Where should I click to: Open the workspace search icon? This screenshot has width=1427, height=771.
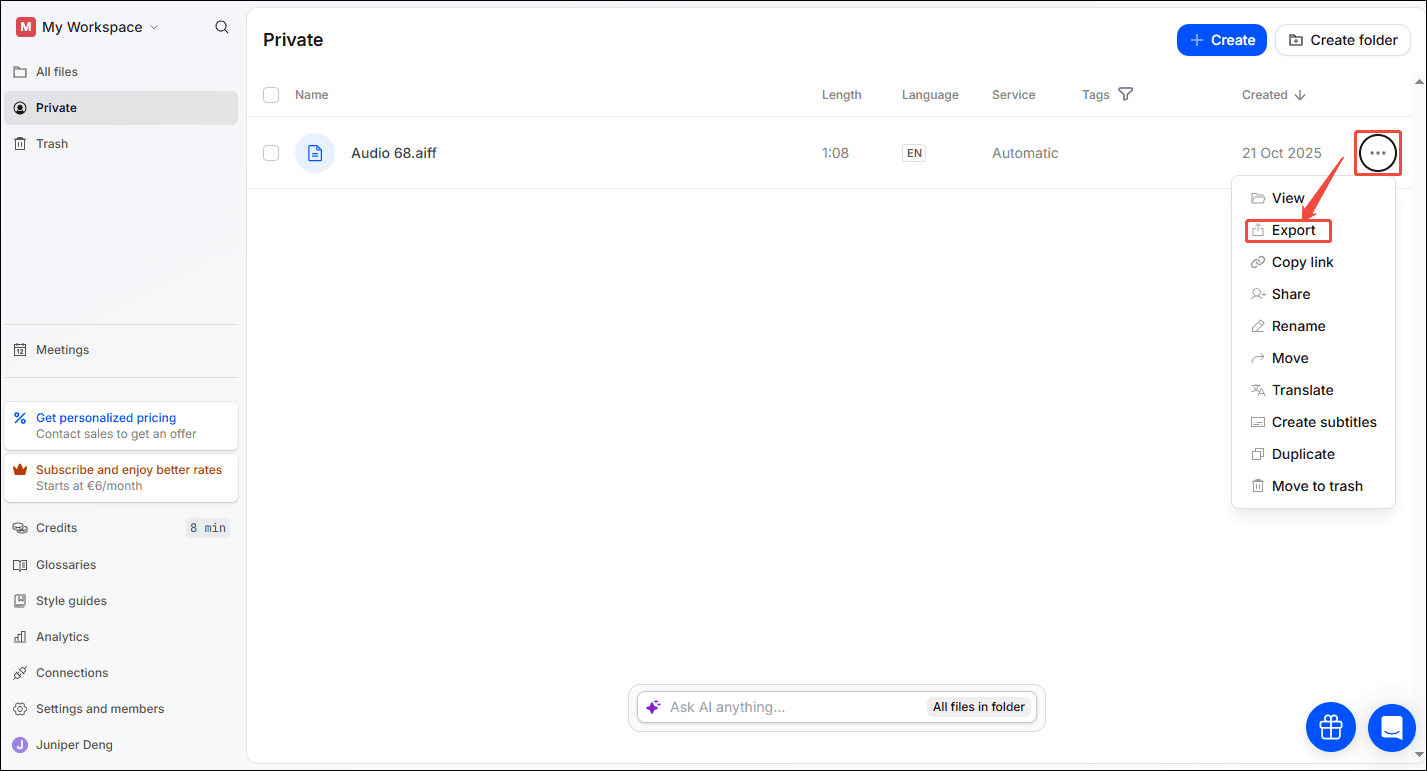point(222,27)
